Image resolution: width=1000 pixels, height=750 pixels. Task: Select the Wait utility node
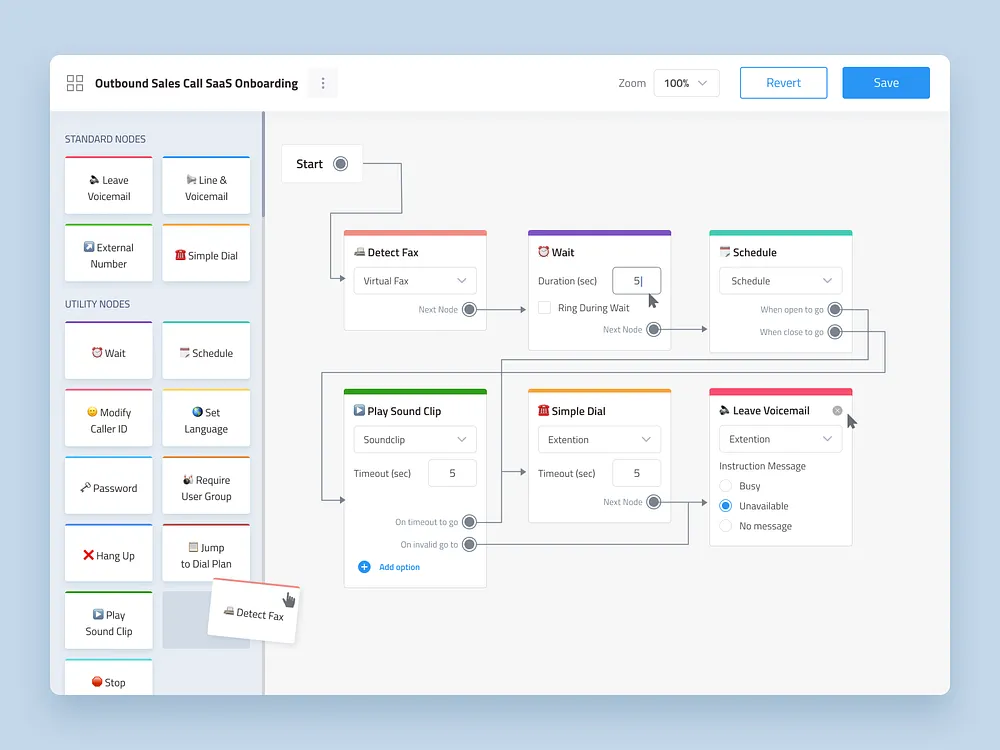[108, 351]
